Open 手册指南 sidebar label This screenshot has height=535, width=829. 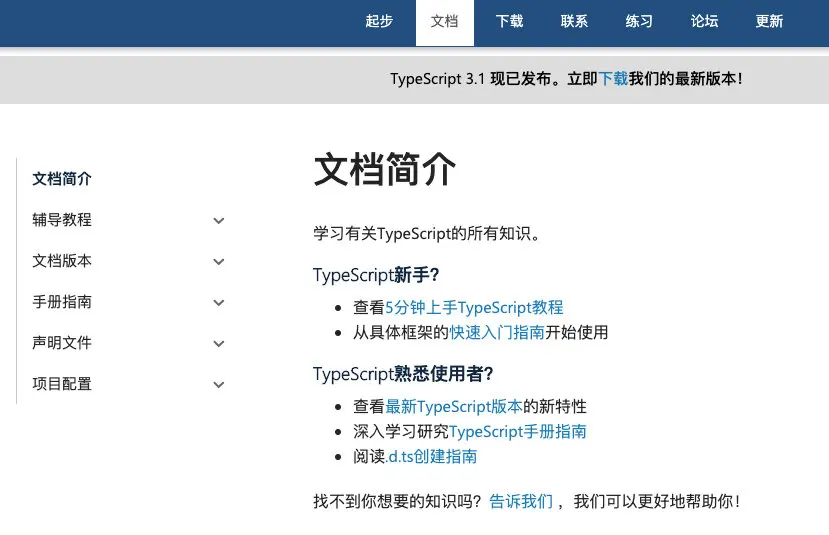pos(62,302)
